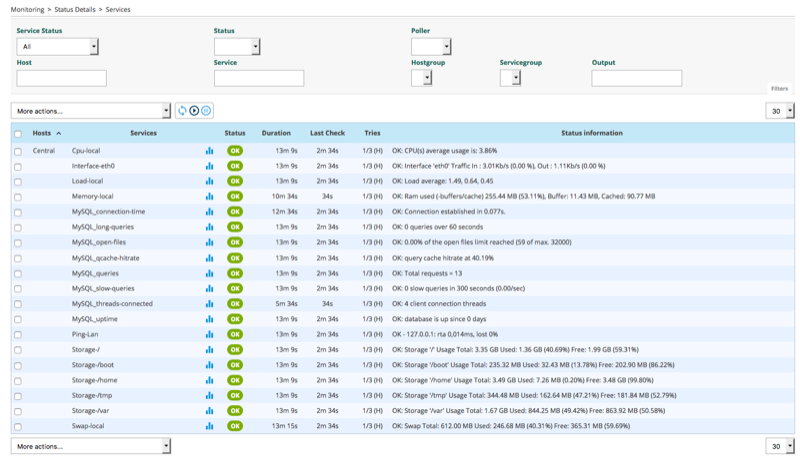Click the play icon beside refresh
800x456 pixels.
(x=194, y=111)
